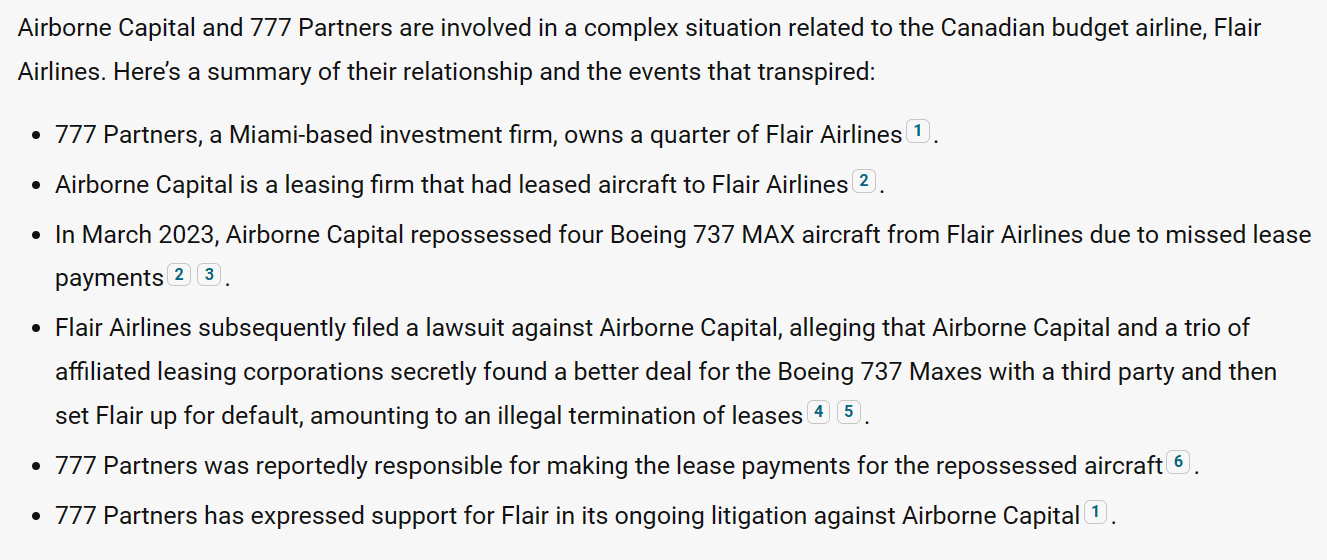Click the "In March 2023" text

[136, 235]
